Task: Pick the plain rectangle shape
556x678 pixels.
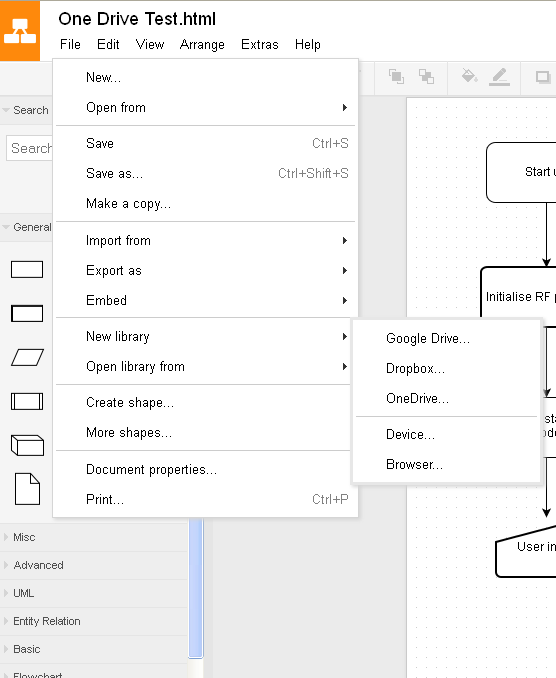Action: coord(27,269)
